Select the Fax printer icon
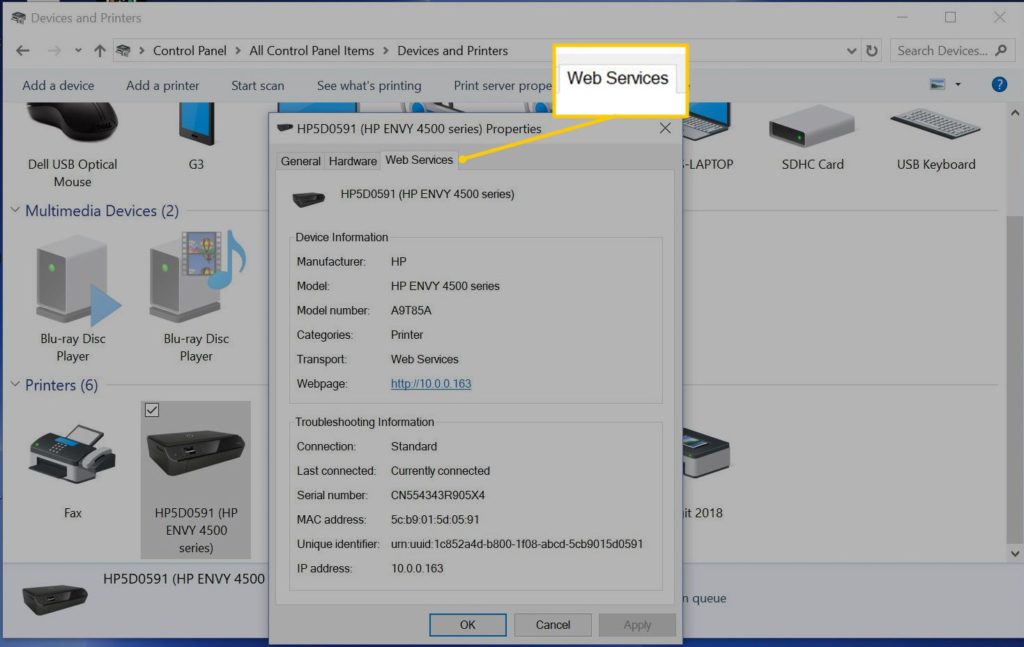 pyautogui.click(x=72, y=456)
